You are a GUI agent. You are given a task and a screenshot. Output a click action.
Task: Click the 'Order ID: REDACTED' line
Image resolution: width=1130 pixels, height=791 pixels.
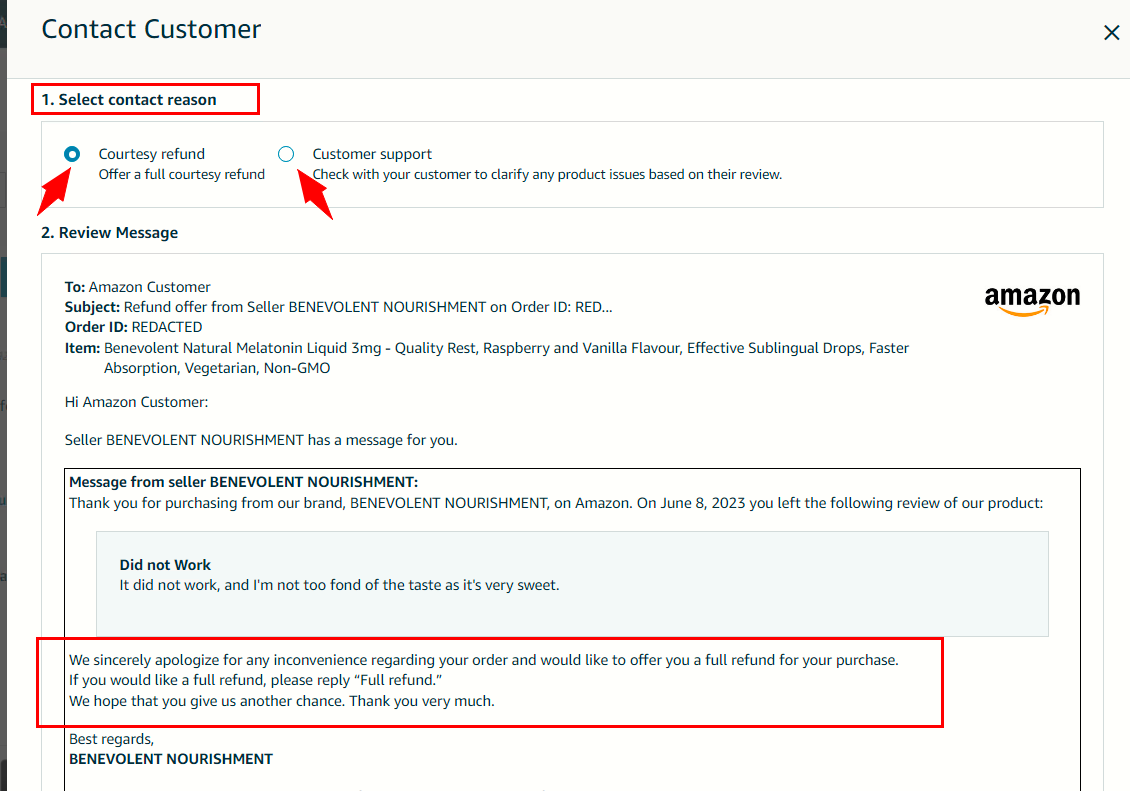click(133, 327)
